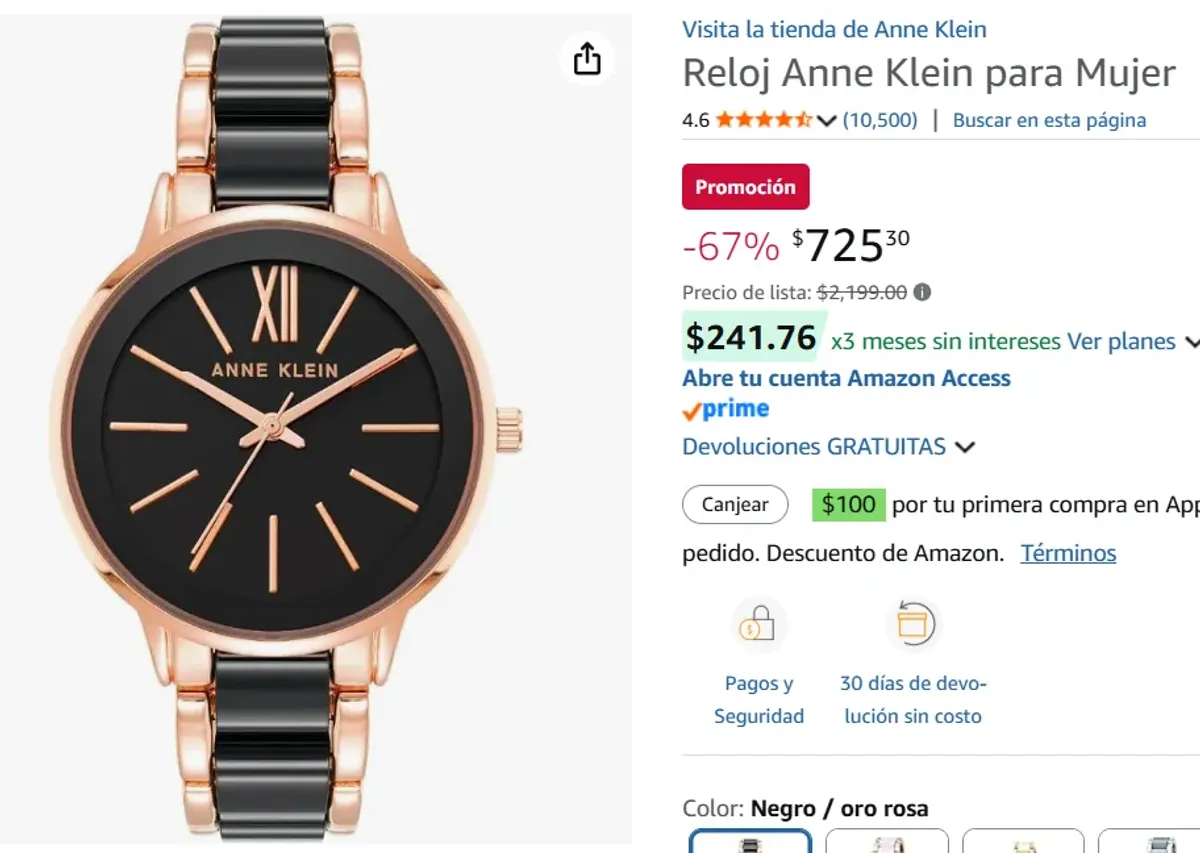
Task: Click the Pagos y Seguridad lock icon
Action: [760, 624]
